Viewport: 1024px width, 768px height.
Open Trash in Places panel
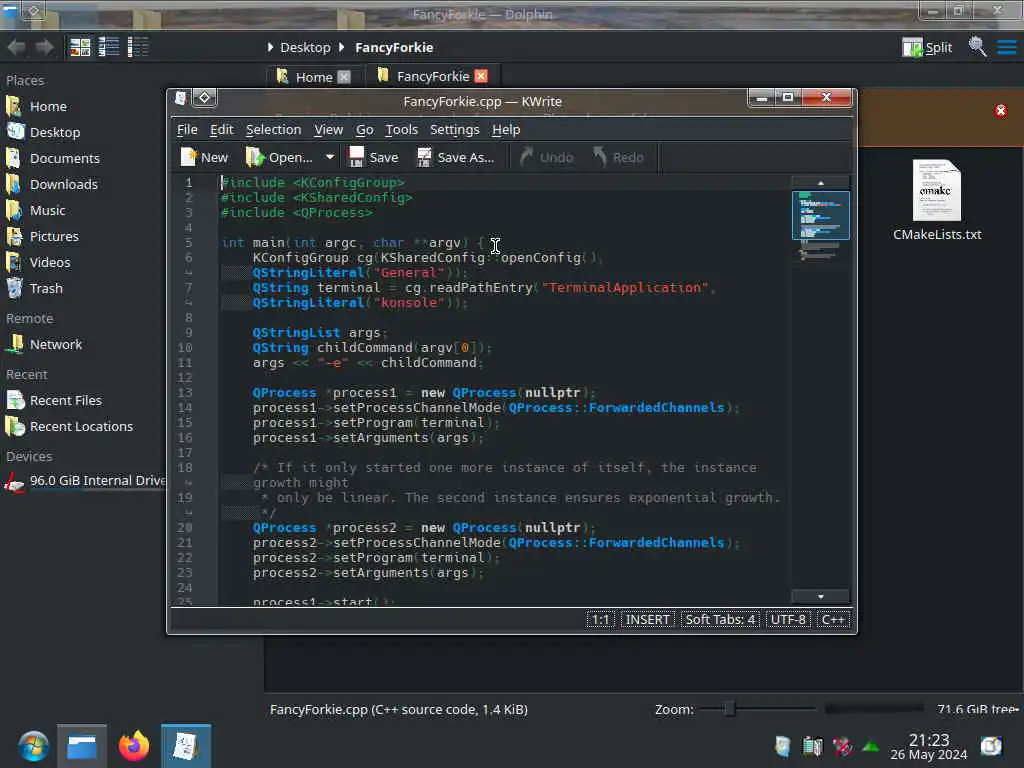[46, 288]
